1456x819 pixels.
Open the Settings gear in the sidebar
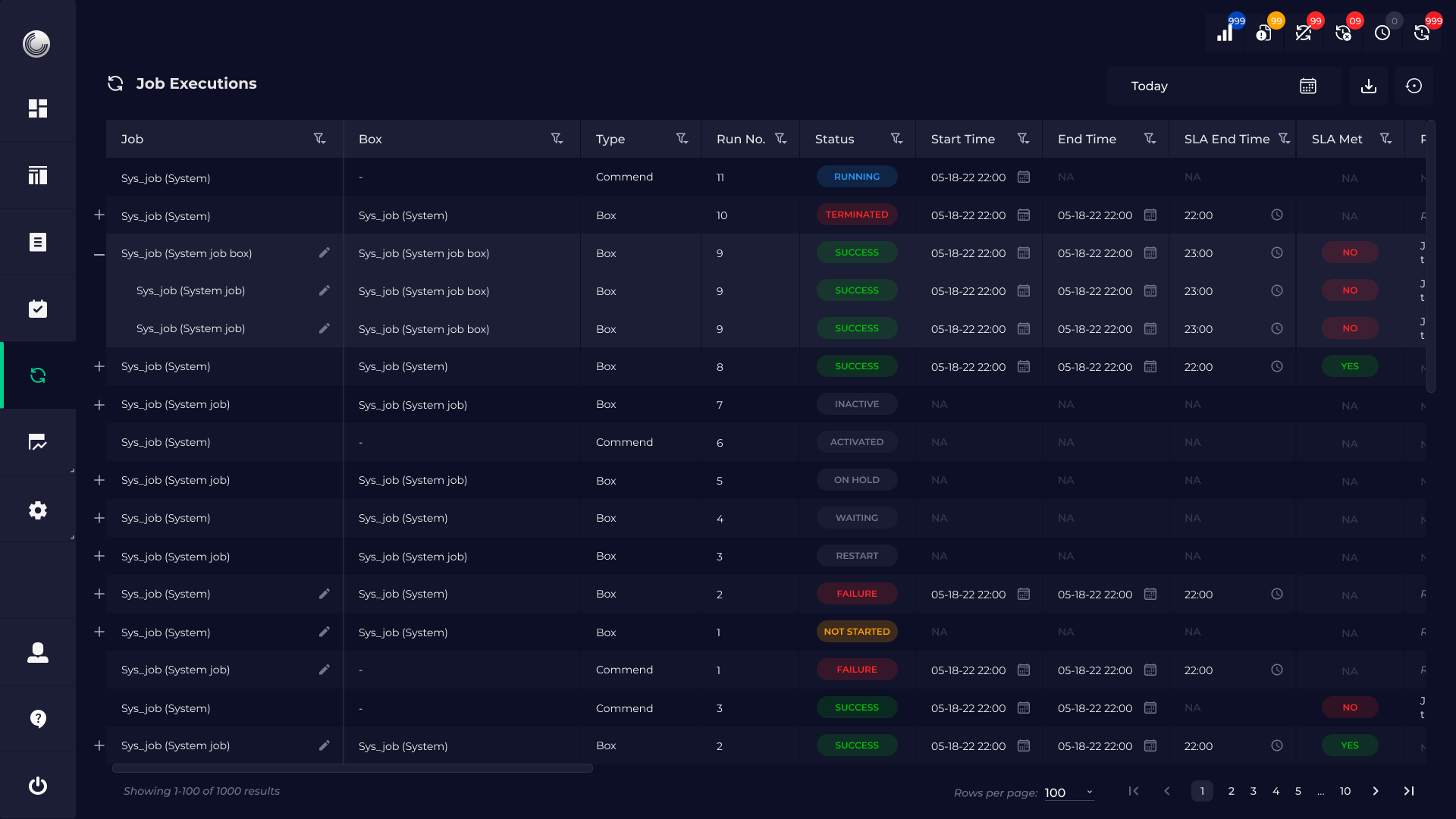click(38, 510)
